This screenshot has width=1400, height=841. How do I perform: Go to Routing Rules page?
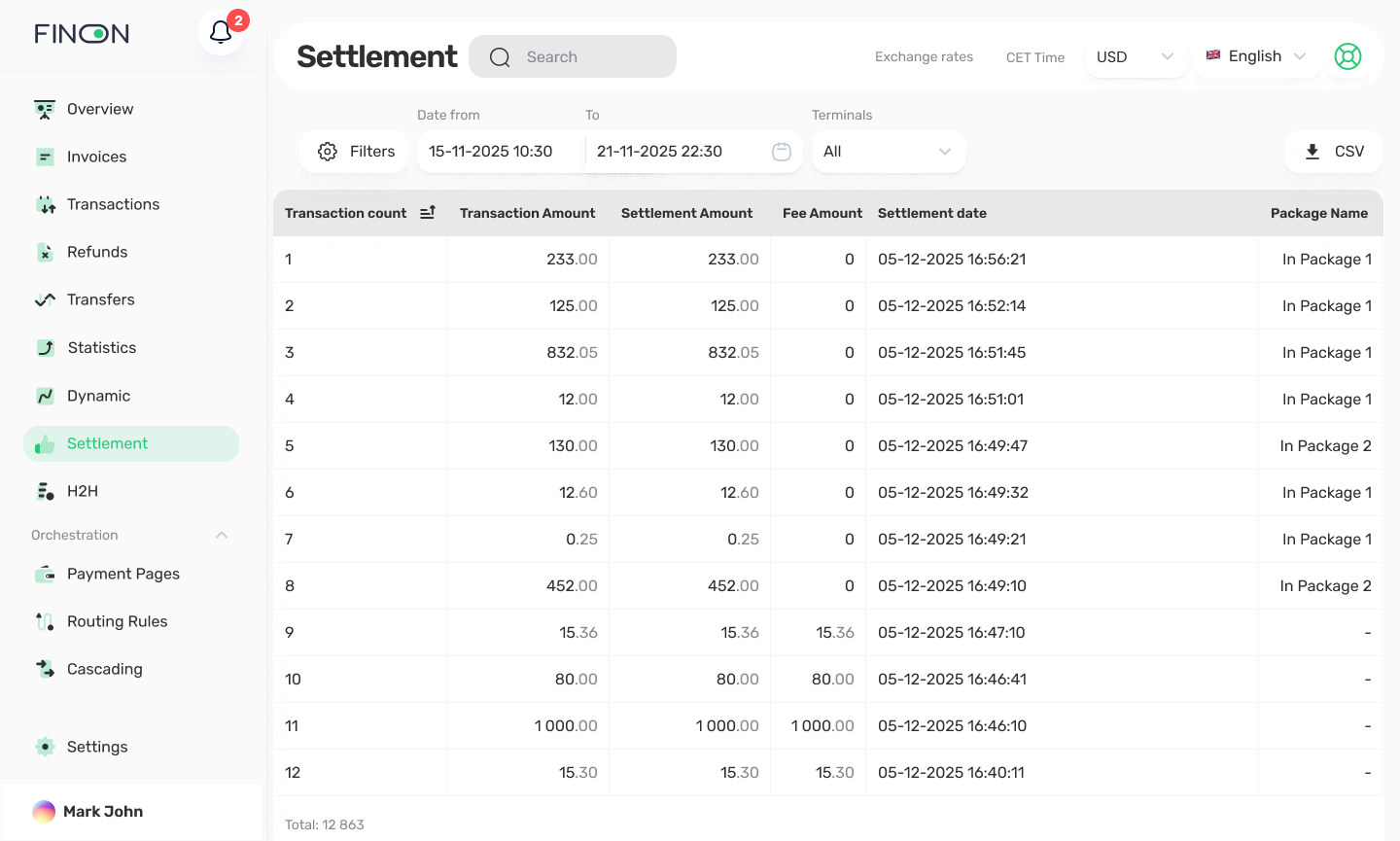tap(117, 621)
